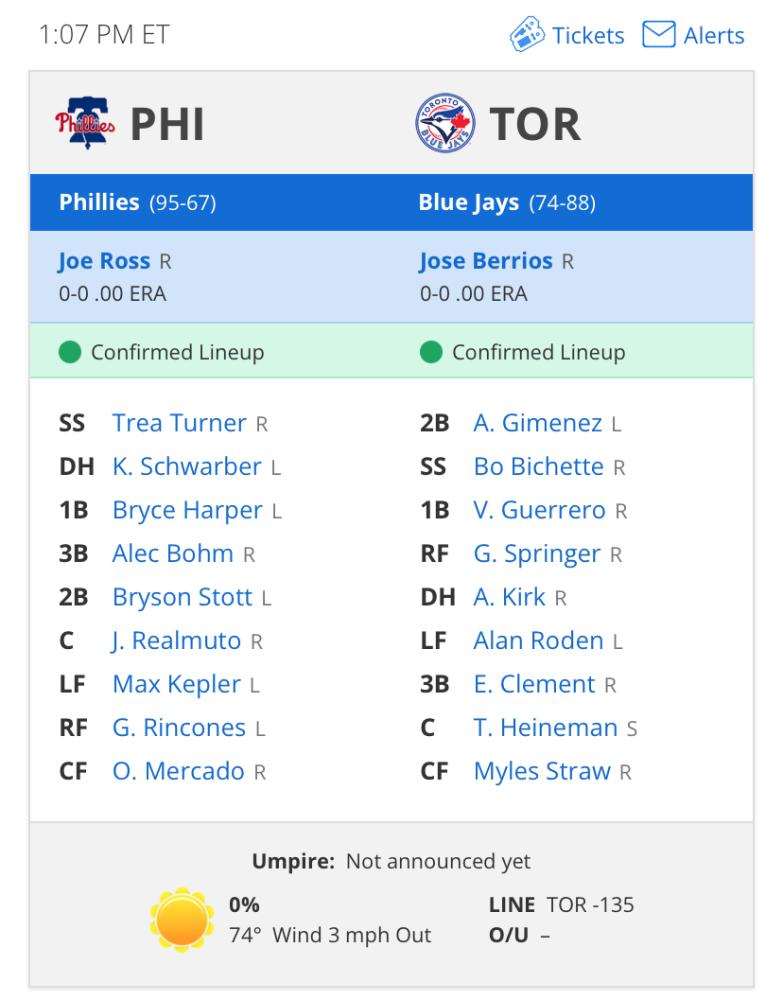Select K. Schwarber player link
Screen dimensions: 783x1000
click(187, 466)
